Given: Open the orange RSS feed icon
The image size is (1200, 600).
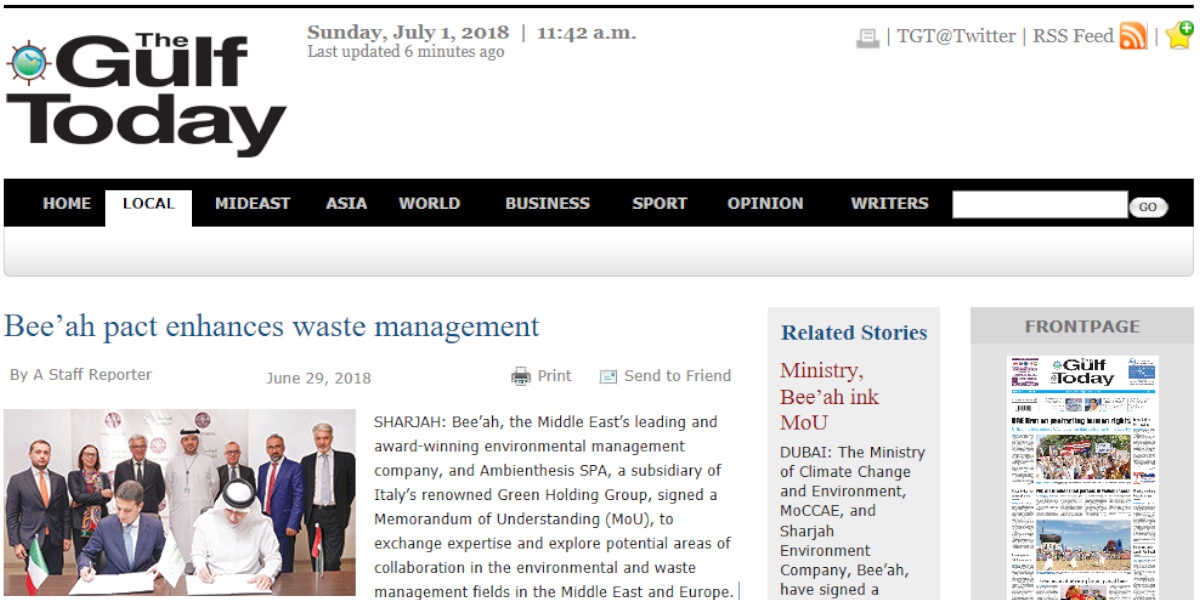Looking at the screenshot, I should (1133, 36).
